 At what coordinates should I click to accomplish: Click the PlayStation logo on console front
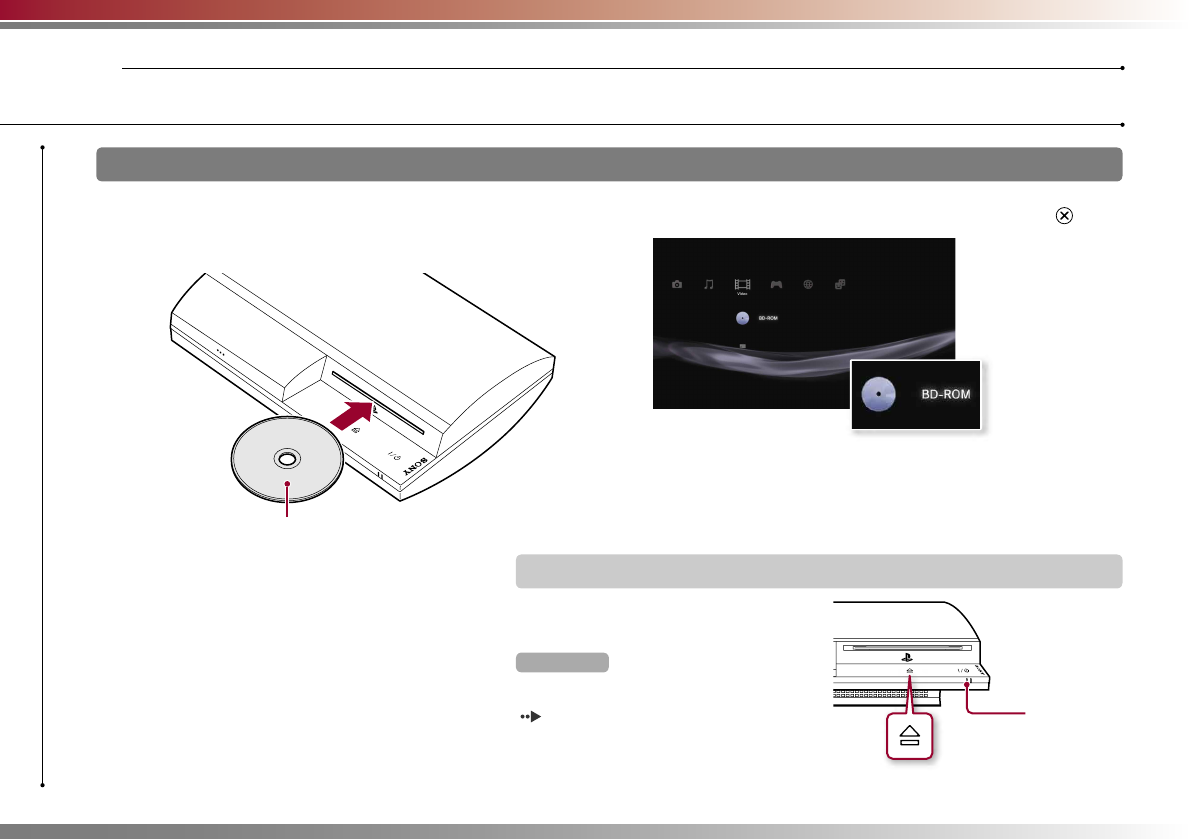(907, 658)
